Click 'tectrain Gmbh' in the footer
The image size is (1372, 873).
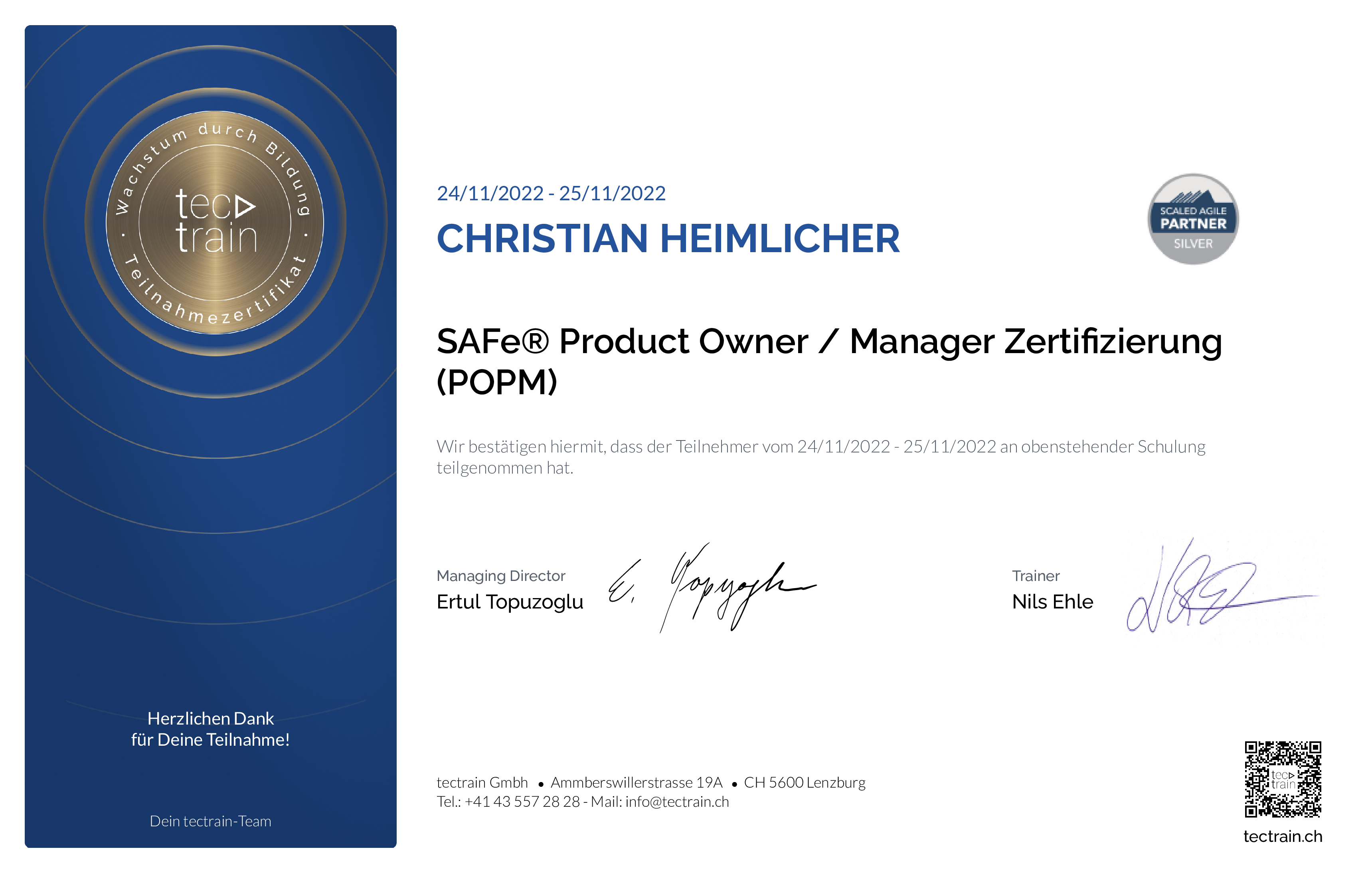click(482, 782)
